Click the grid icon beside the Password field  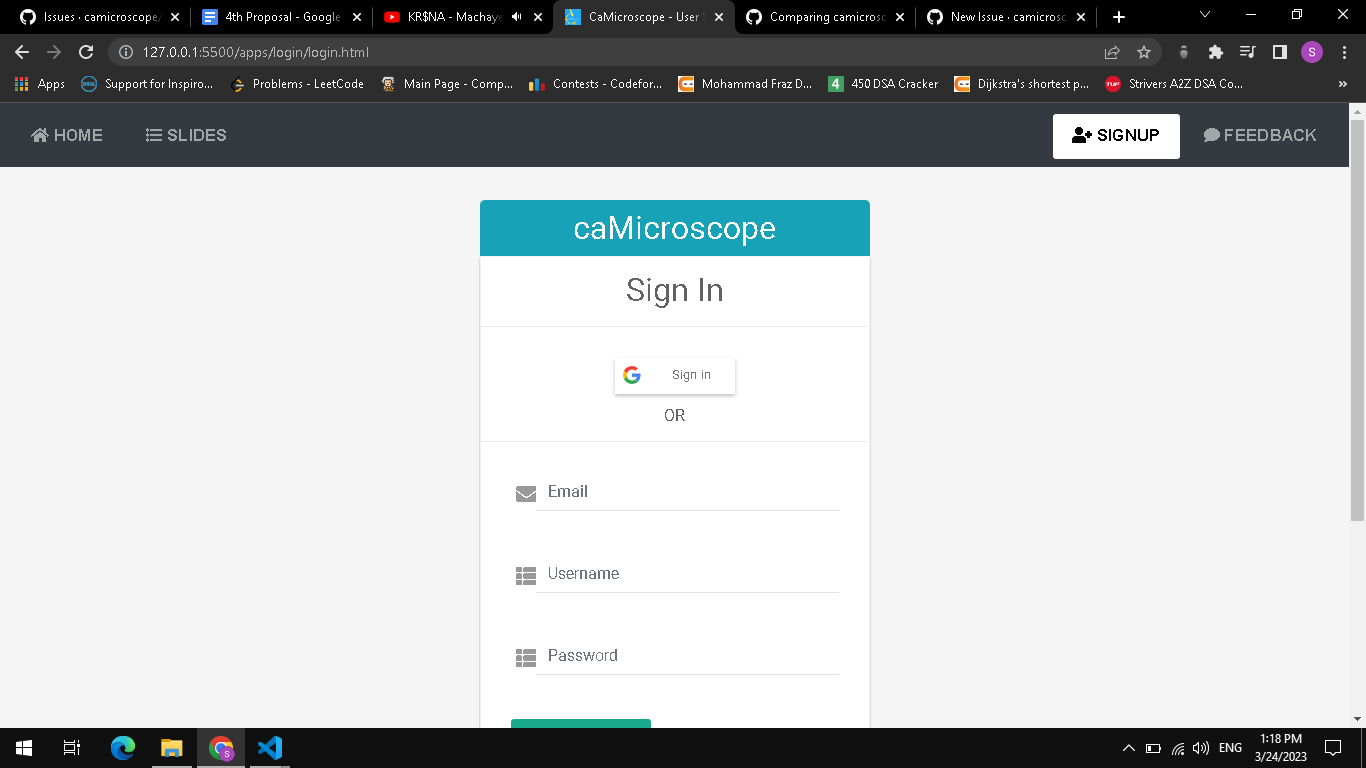click(525, 657)
